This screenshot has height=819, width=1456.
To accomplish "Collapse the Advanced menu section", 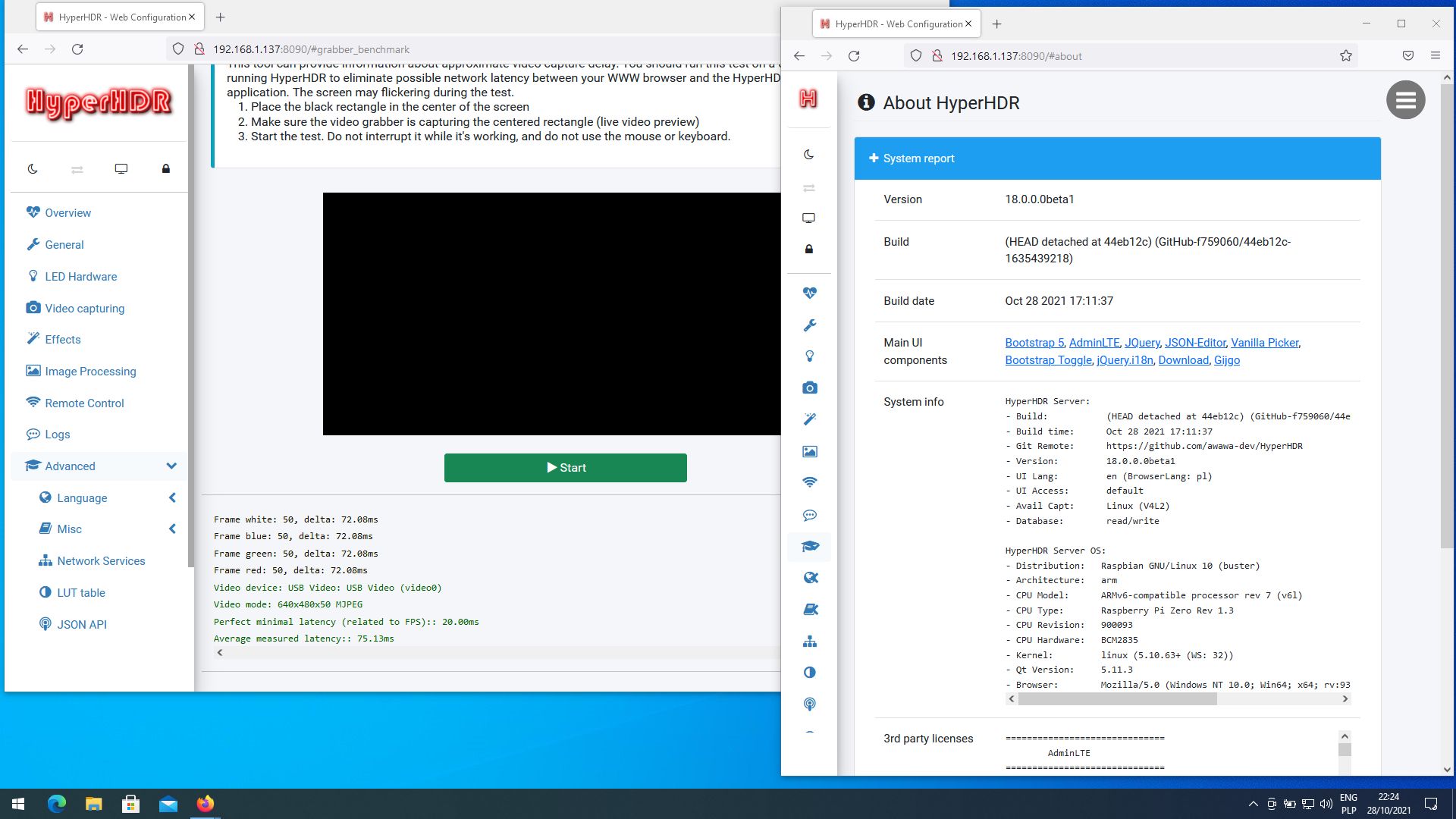I will pos(99,466).
